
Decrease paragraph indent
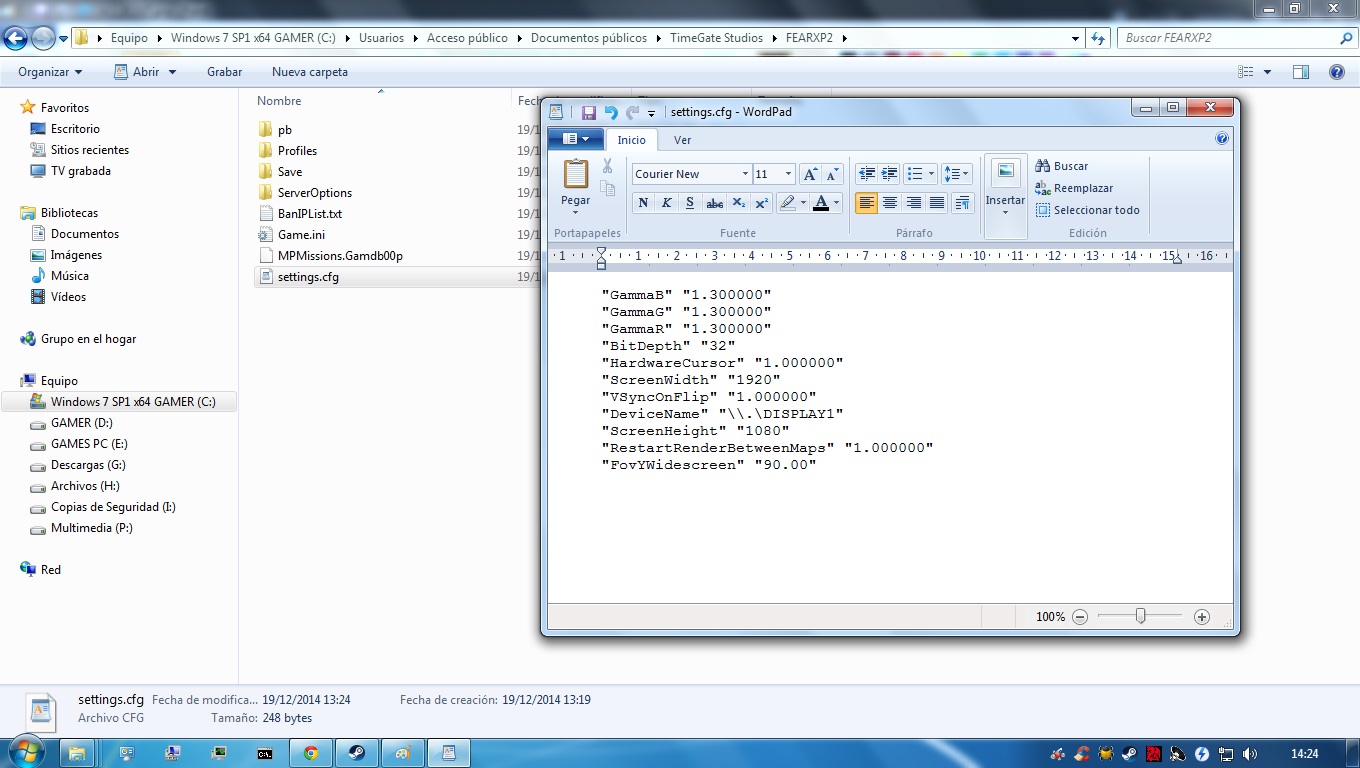(867, 174)
